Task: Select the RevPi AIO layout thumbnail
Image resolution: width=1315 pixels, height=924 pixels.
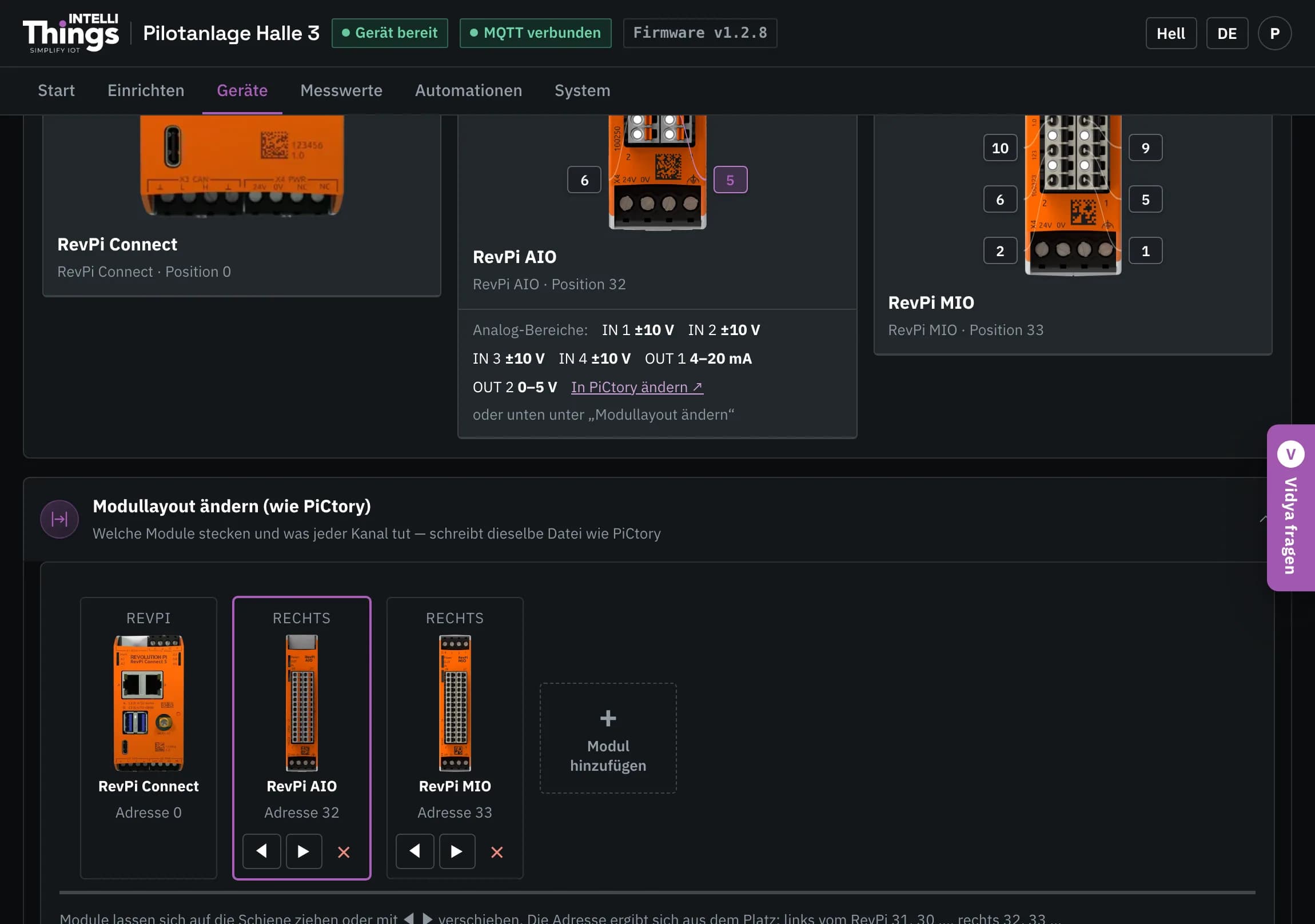Action: pyautogui.click(x=302, y=703)
